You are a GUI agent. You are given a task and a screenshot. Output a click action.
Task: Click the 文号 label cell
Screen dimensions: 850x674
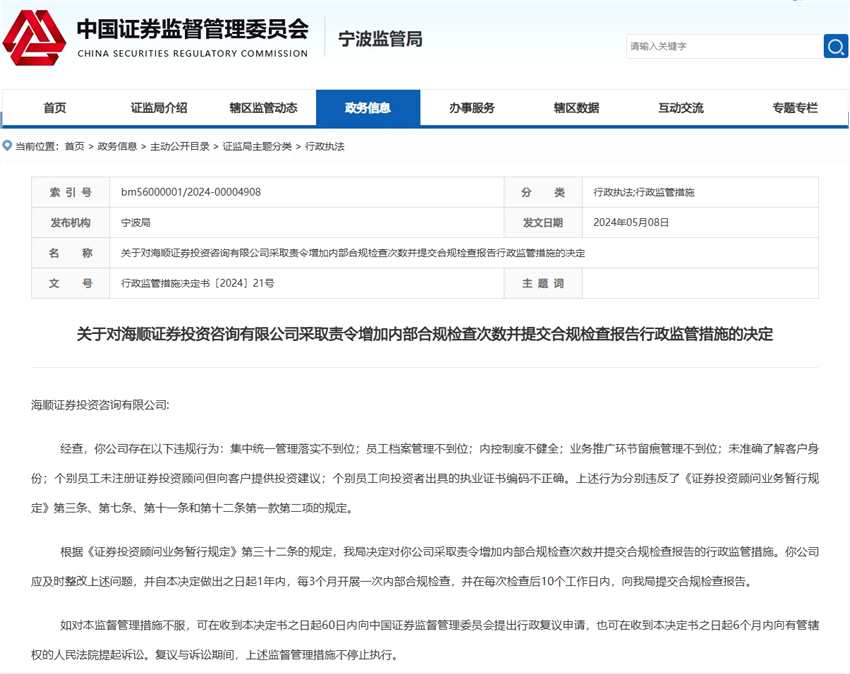pyautogui.click(x=70, y=283)
